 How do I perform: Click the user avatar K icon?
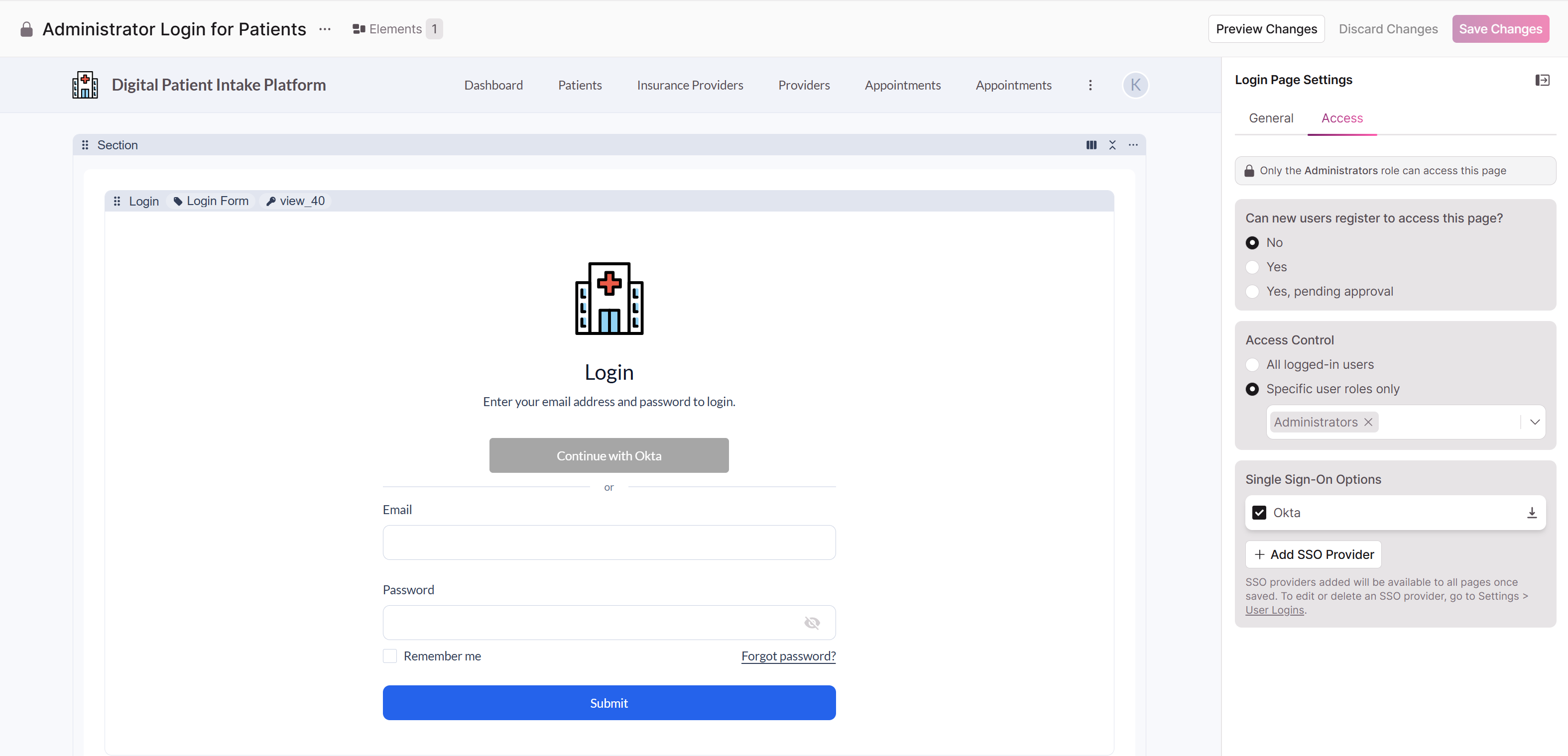pos(1135,85)
